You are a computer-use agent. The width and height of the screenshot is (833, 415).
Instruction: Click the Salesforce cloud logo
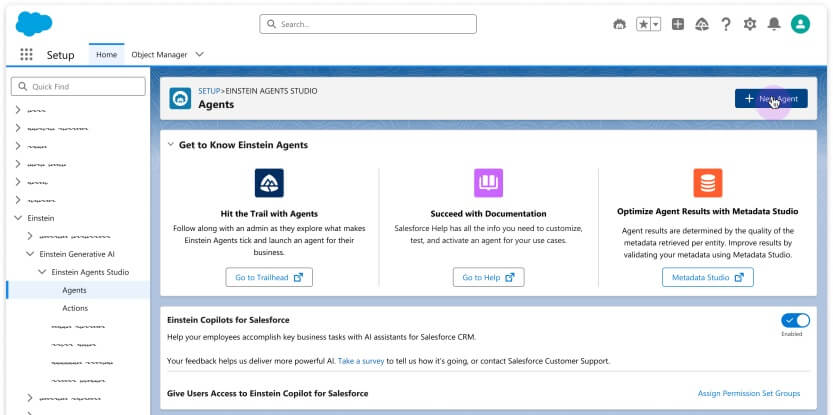click(x=34, y=24)
